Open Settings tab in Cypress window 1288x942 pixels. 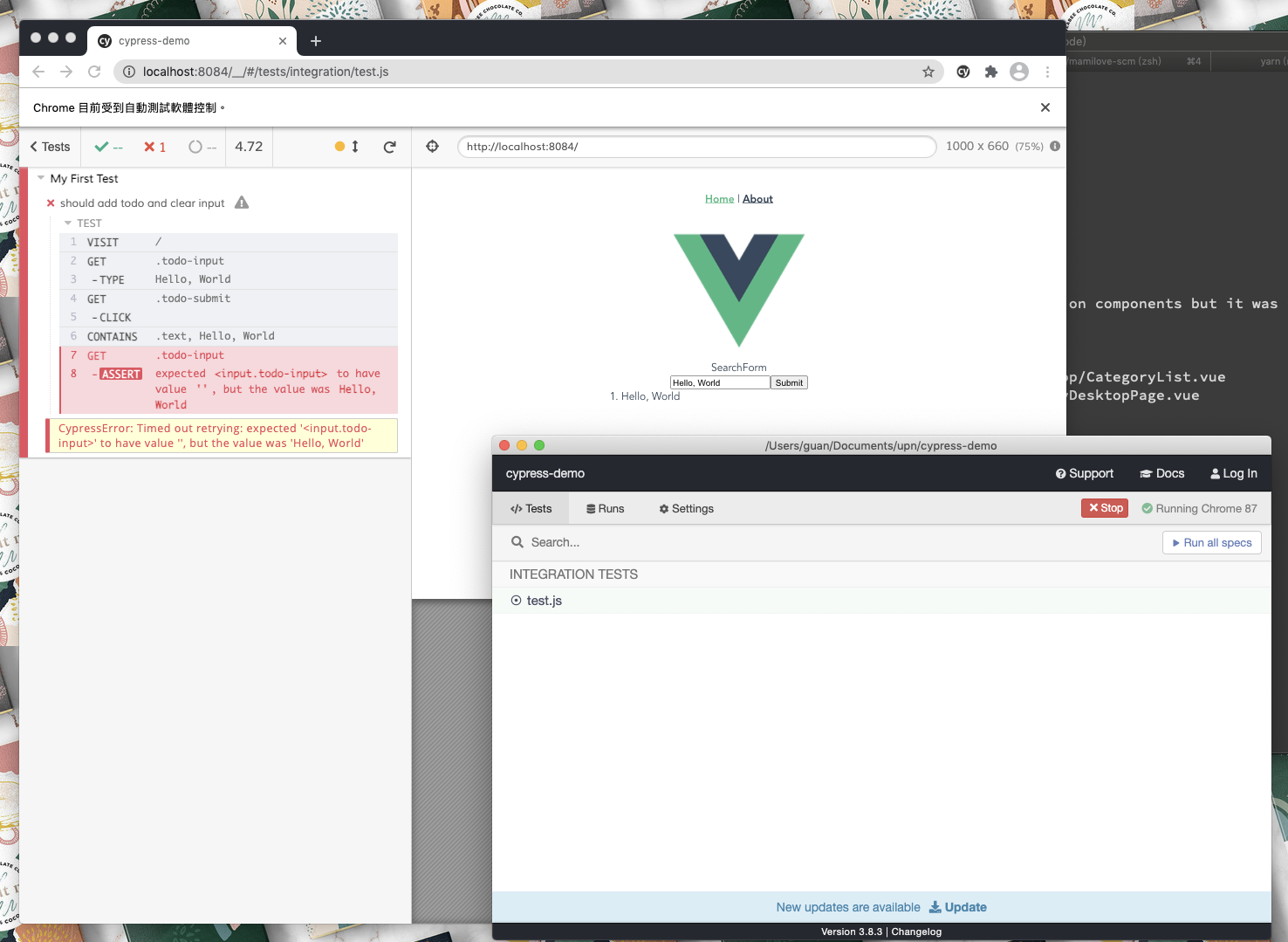click(x=686, y=508)
